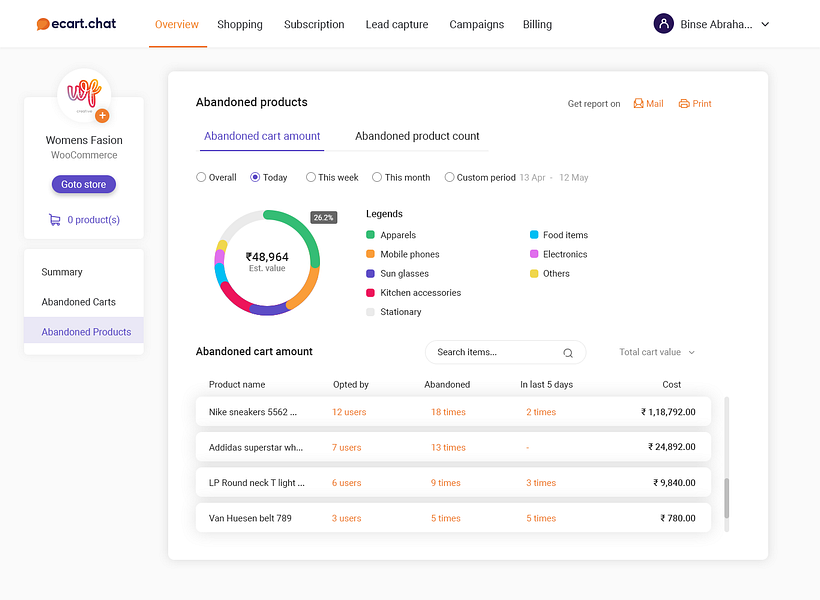Screen dimensions: 820x600
Task: Select the Today radio button
Action: (255, 177)
